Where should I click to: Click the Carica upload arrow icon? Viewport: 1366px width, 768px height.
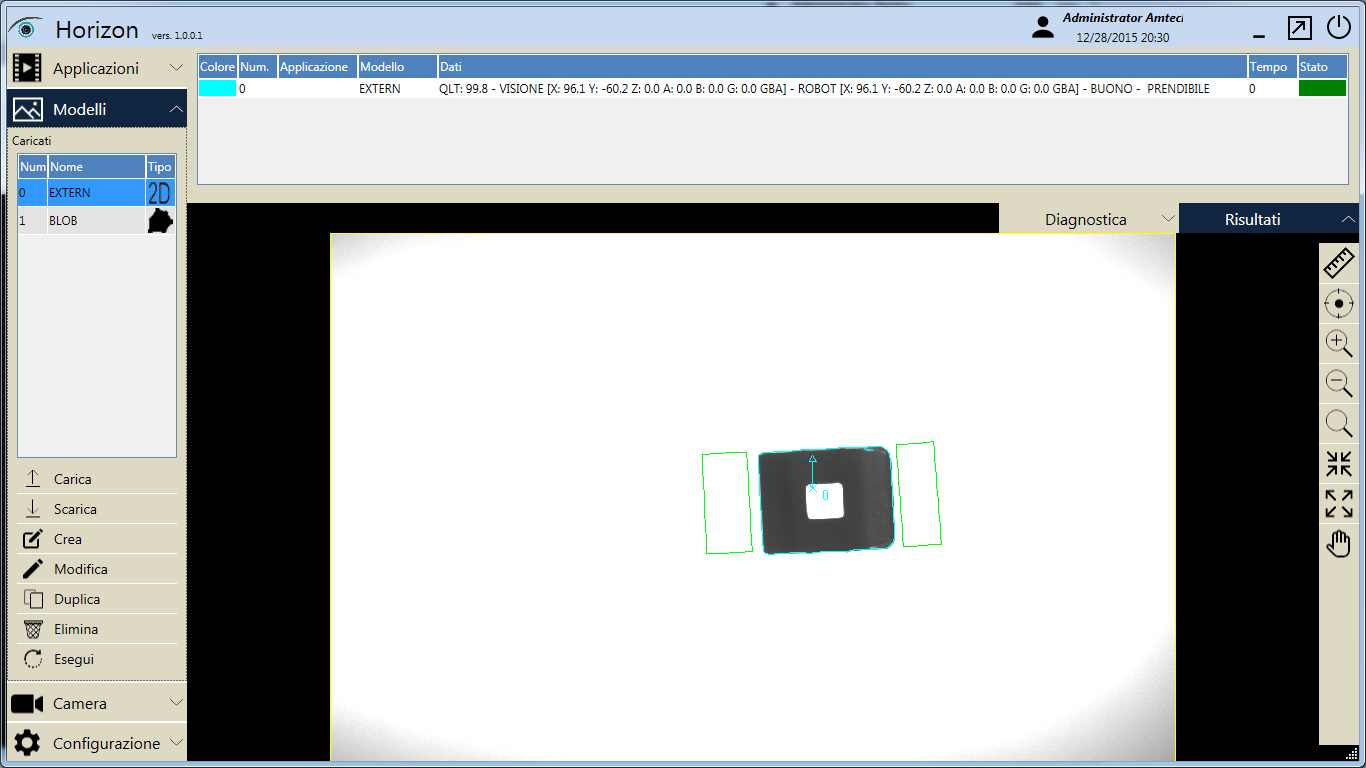click(x=33, y=479)
